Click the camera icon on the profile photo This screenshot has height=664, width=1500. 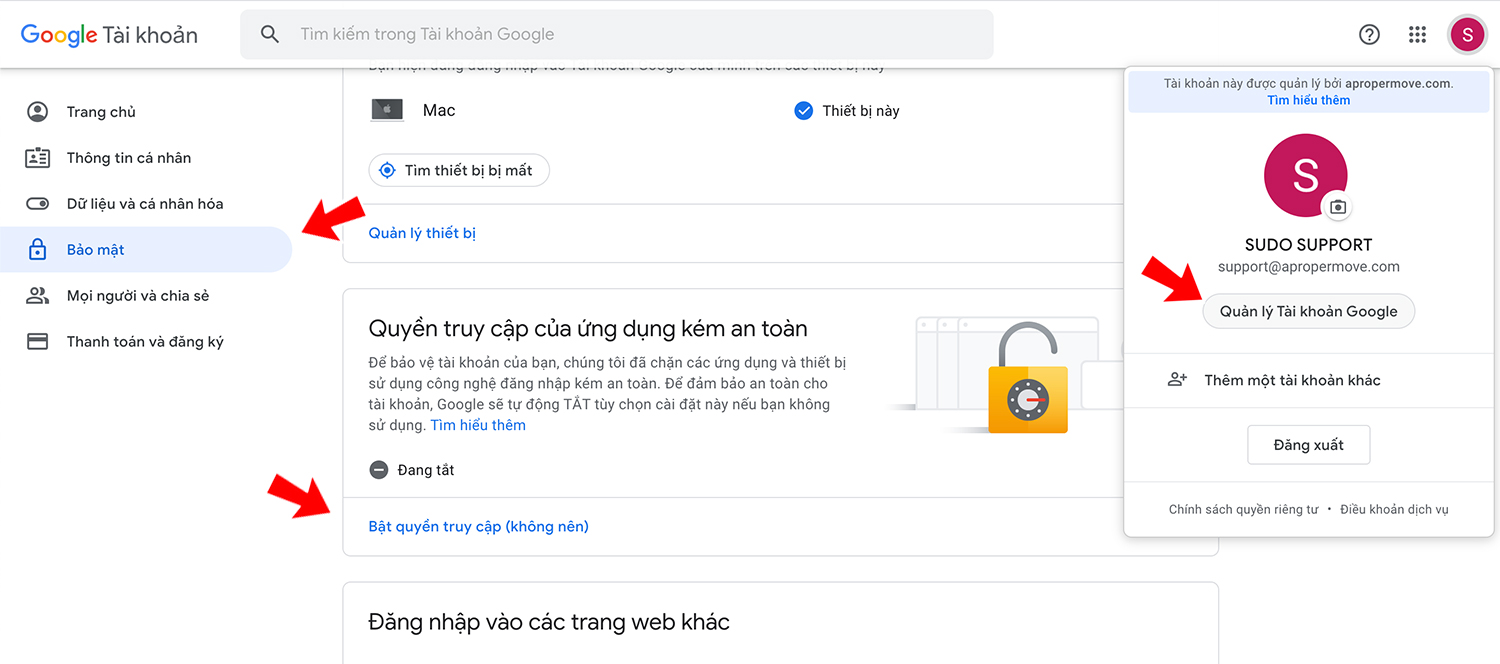(1338, 209)
